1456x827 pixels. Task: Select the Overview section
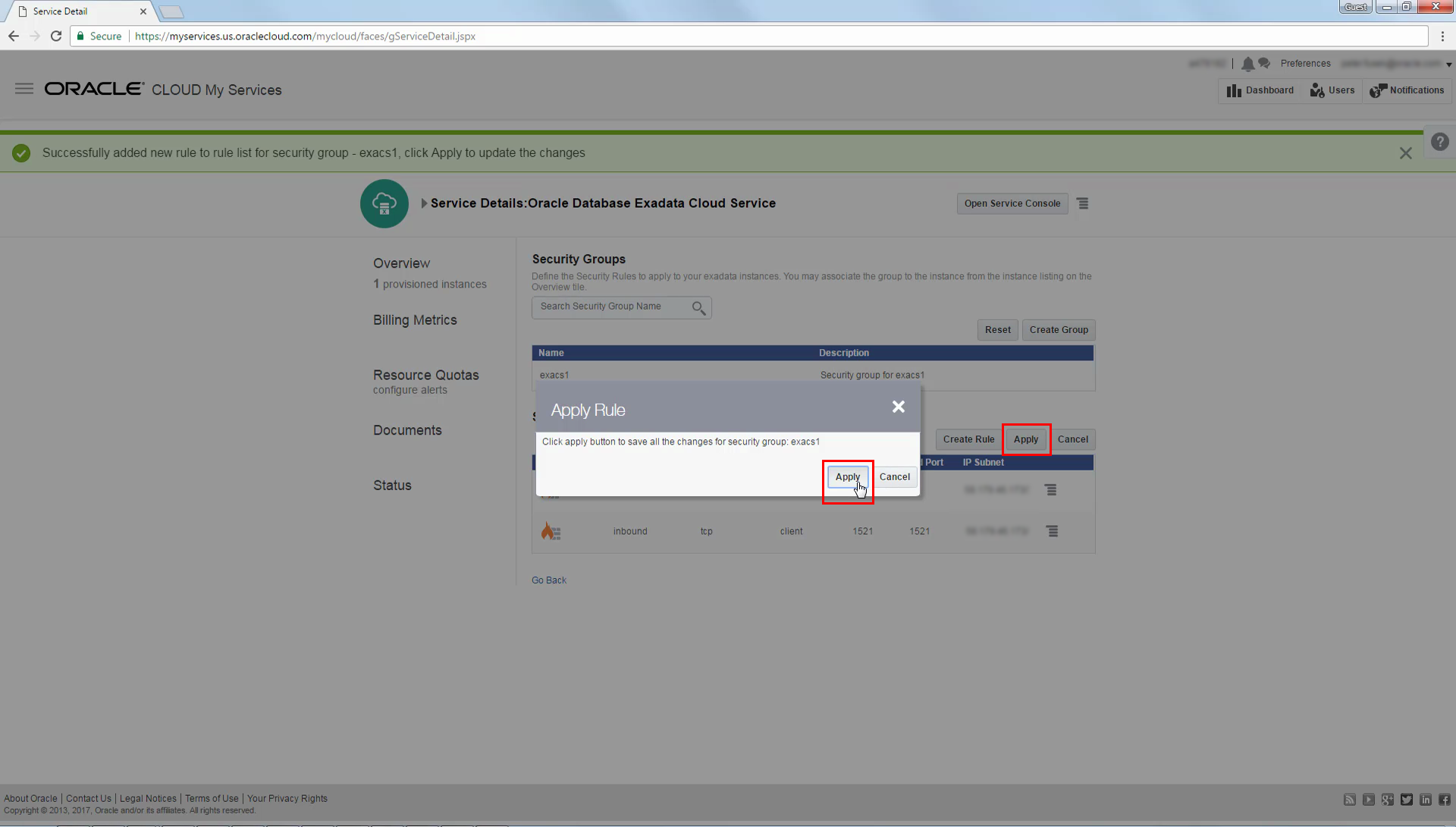(x=401, y=263)
